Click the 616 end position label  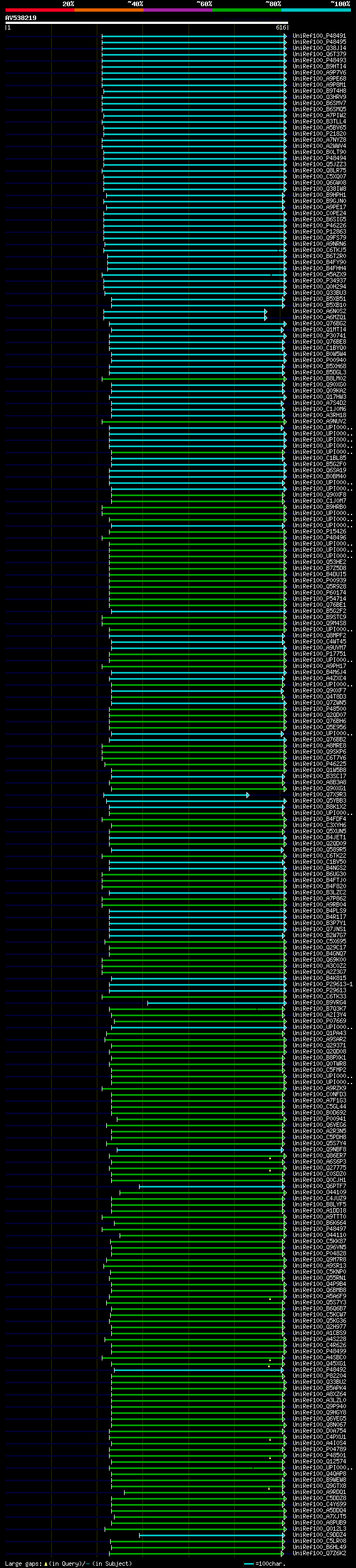click(280, 27)
